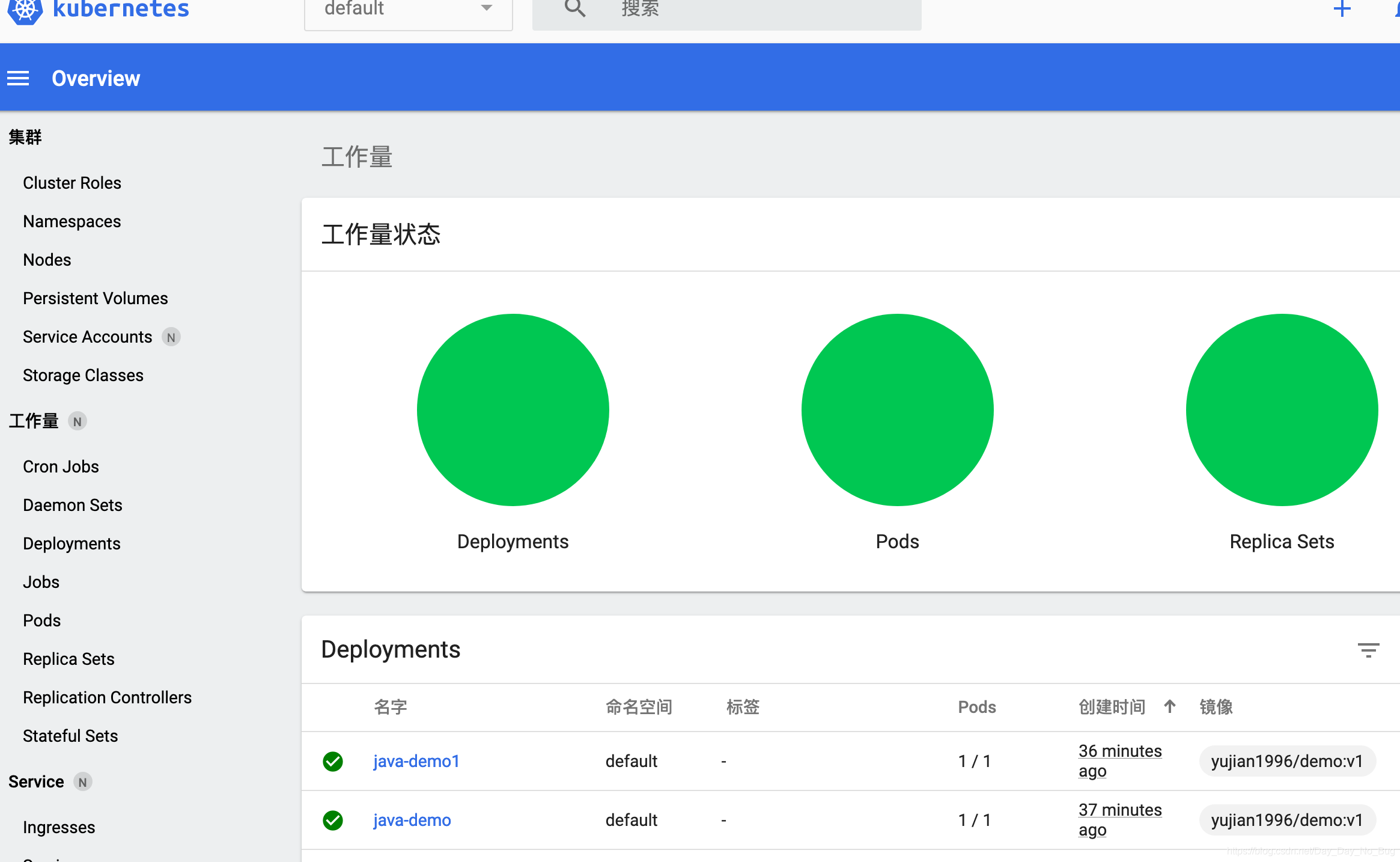Click the N badge next to 工作量 section
Viewport: 1400px width, 862px height.
[77, 421]
